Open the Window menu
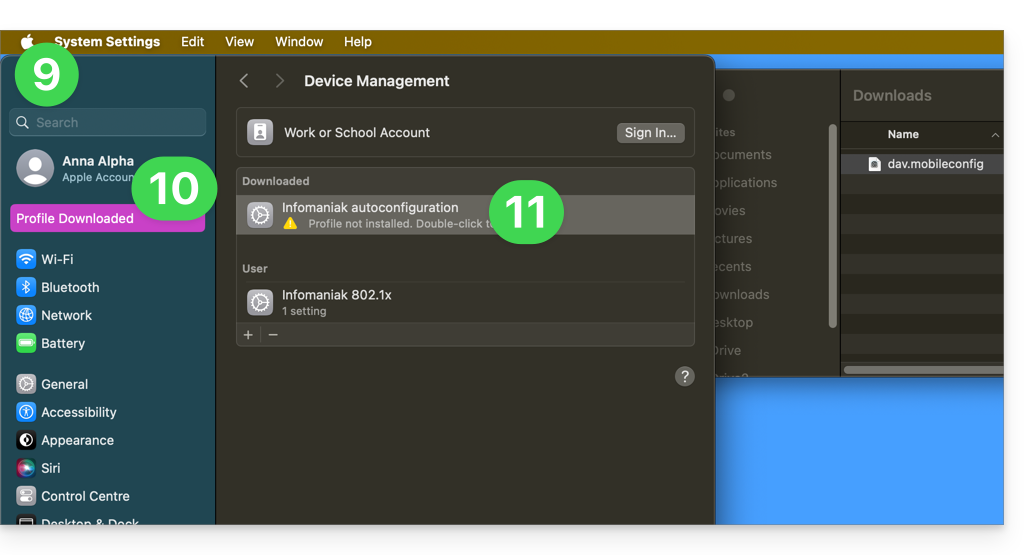The height and width of the screenshot is (555, 1034). (299, 42)
